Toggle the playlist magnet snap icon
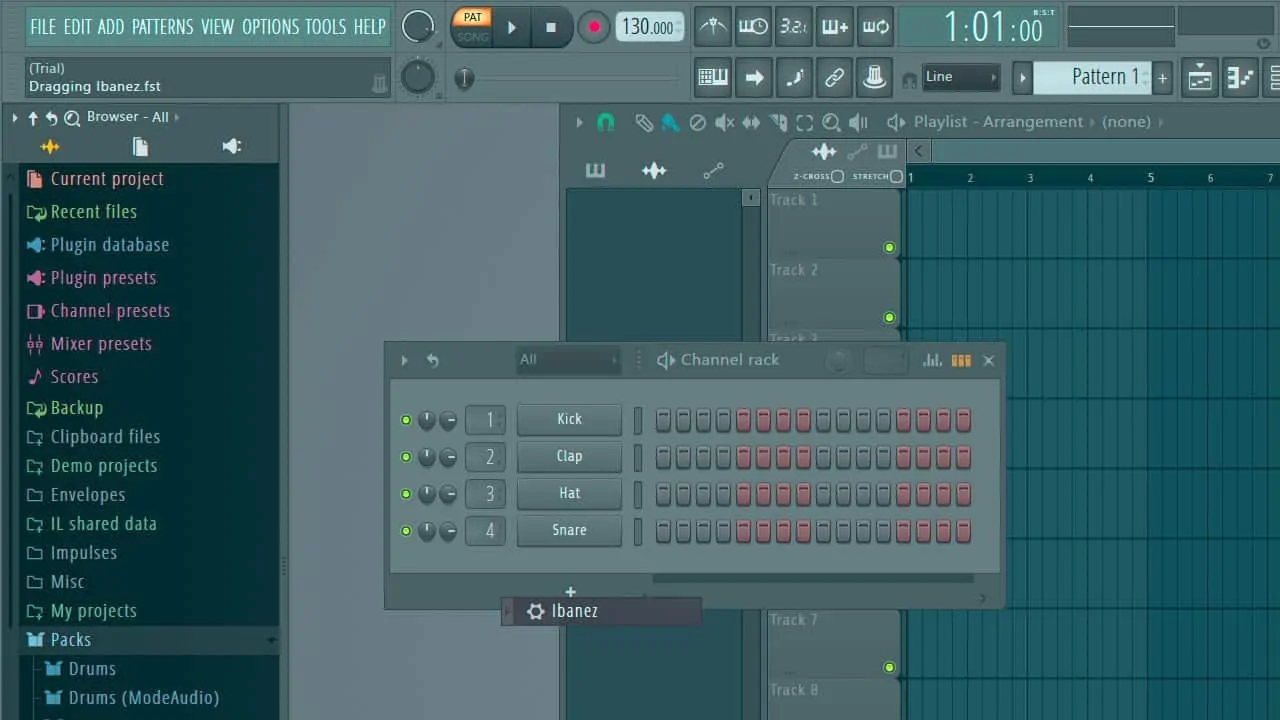The height and width of the screenshot is (720, 1280). tap(605, 122)
